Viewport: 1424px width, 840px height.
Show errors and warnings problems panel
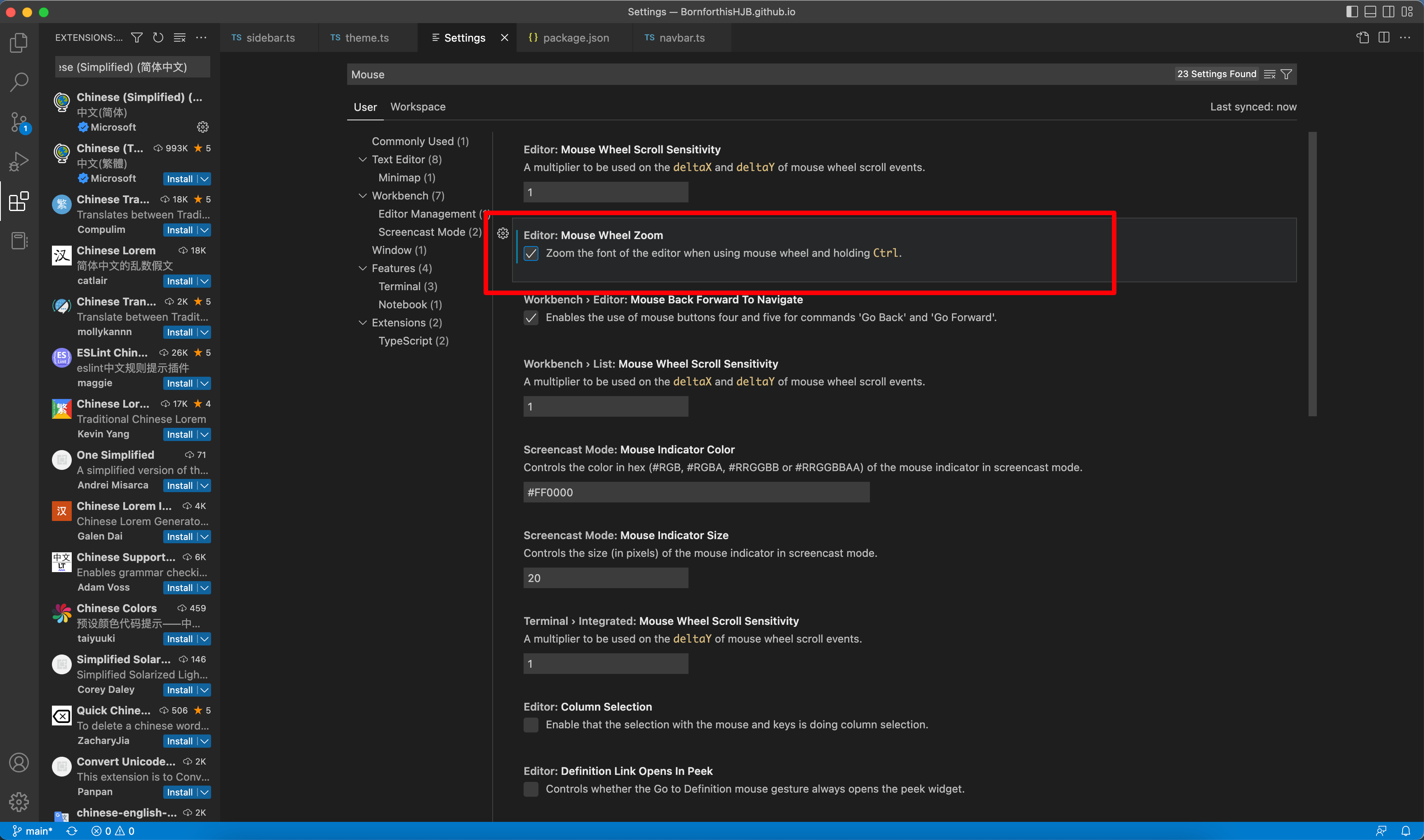pyautogui.click(x=113, y=831)
